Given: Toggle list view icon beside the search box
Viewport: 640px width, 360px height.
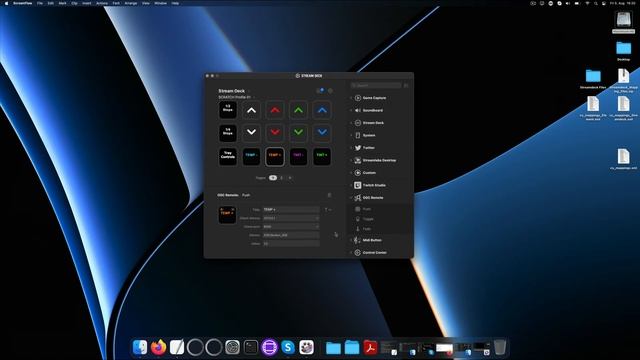Looking at the screenshot, I should (406, 85).
